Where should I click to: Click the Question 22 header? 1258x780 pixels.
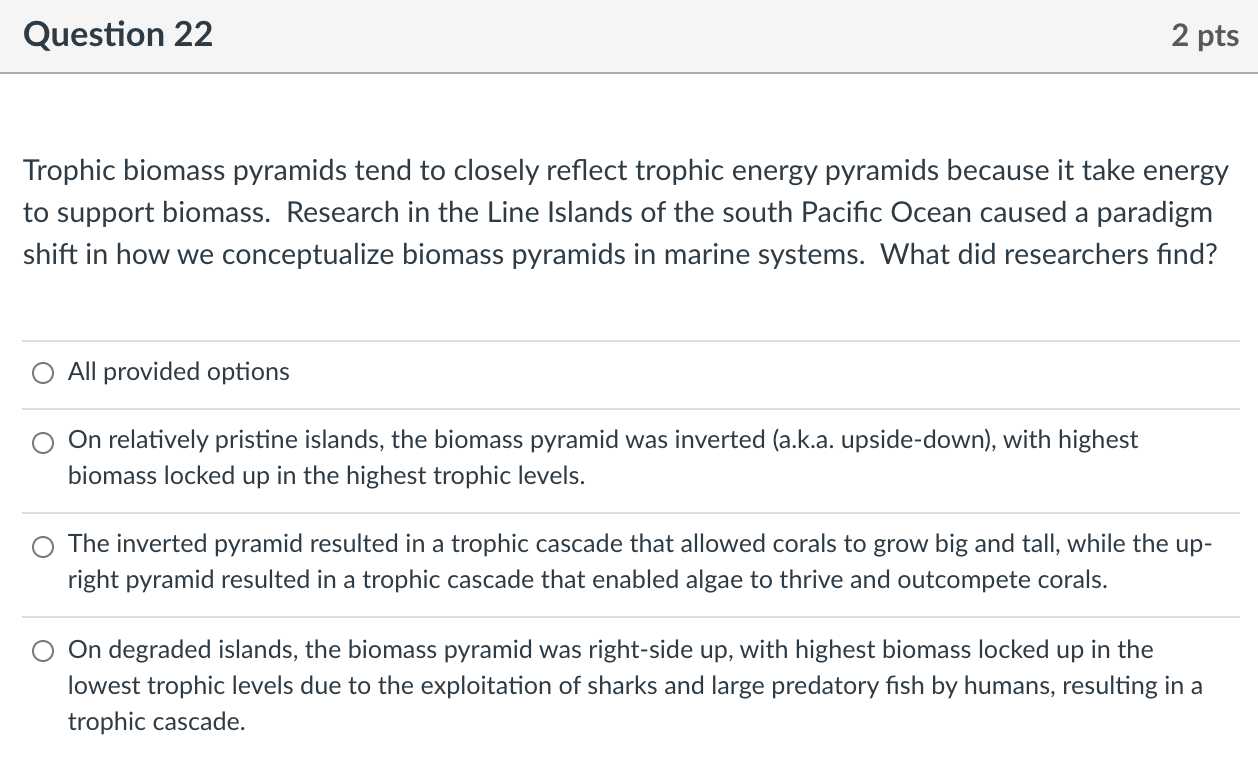click(117, 35)
